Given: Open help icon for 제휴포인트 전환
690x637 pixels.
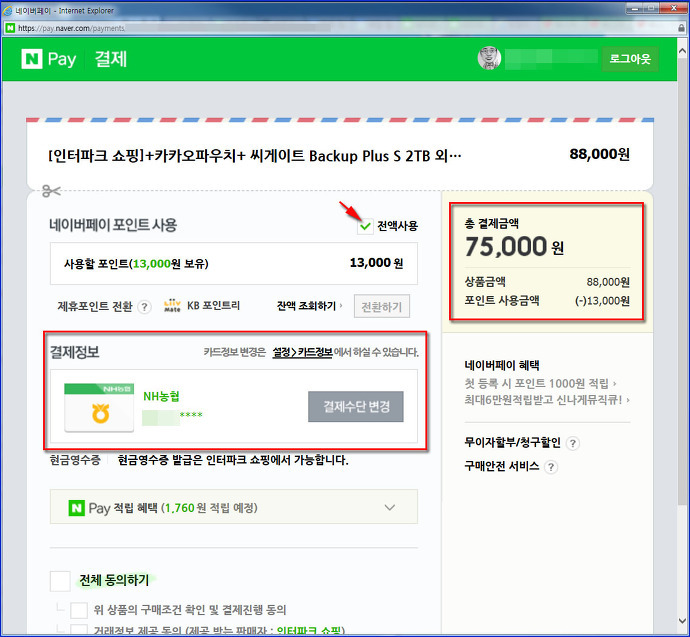Looking at the screenshot, I should coord(144,306).
